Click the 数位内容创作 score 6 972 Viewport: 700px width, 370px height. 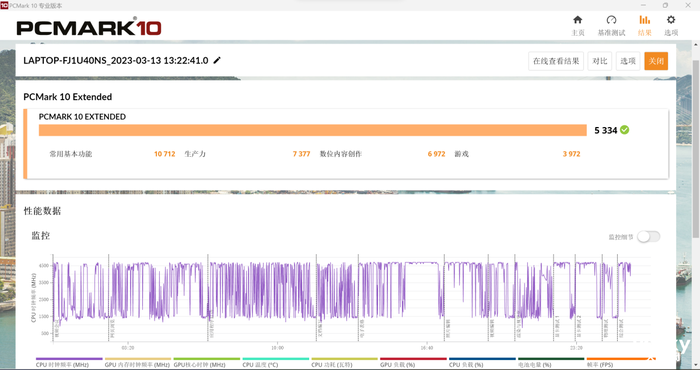pyautogui.click(x=436, y=154)
